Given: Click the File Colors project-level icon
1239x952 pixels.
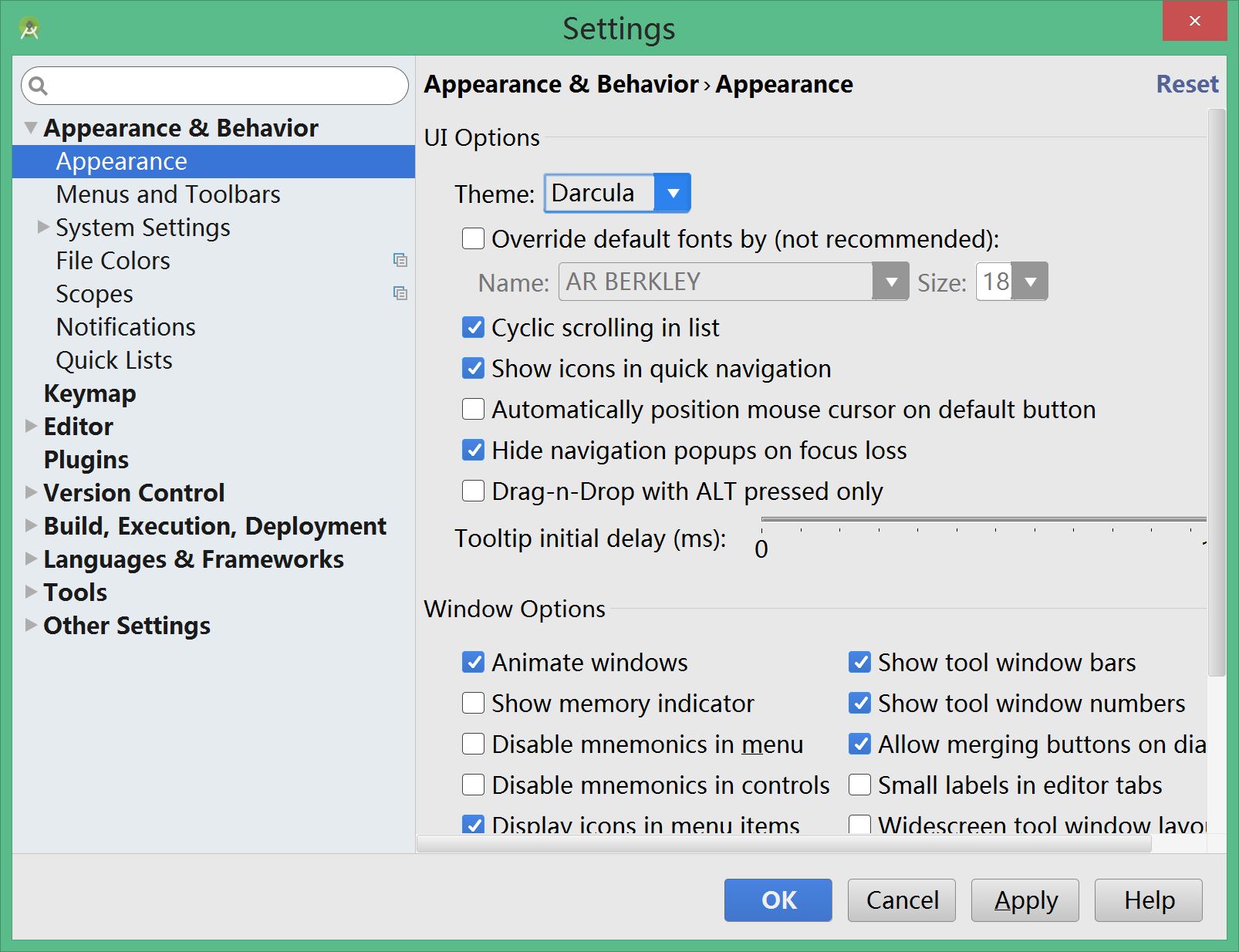Looking at the screenshot, I should [400, 260].
